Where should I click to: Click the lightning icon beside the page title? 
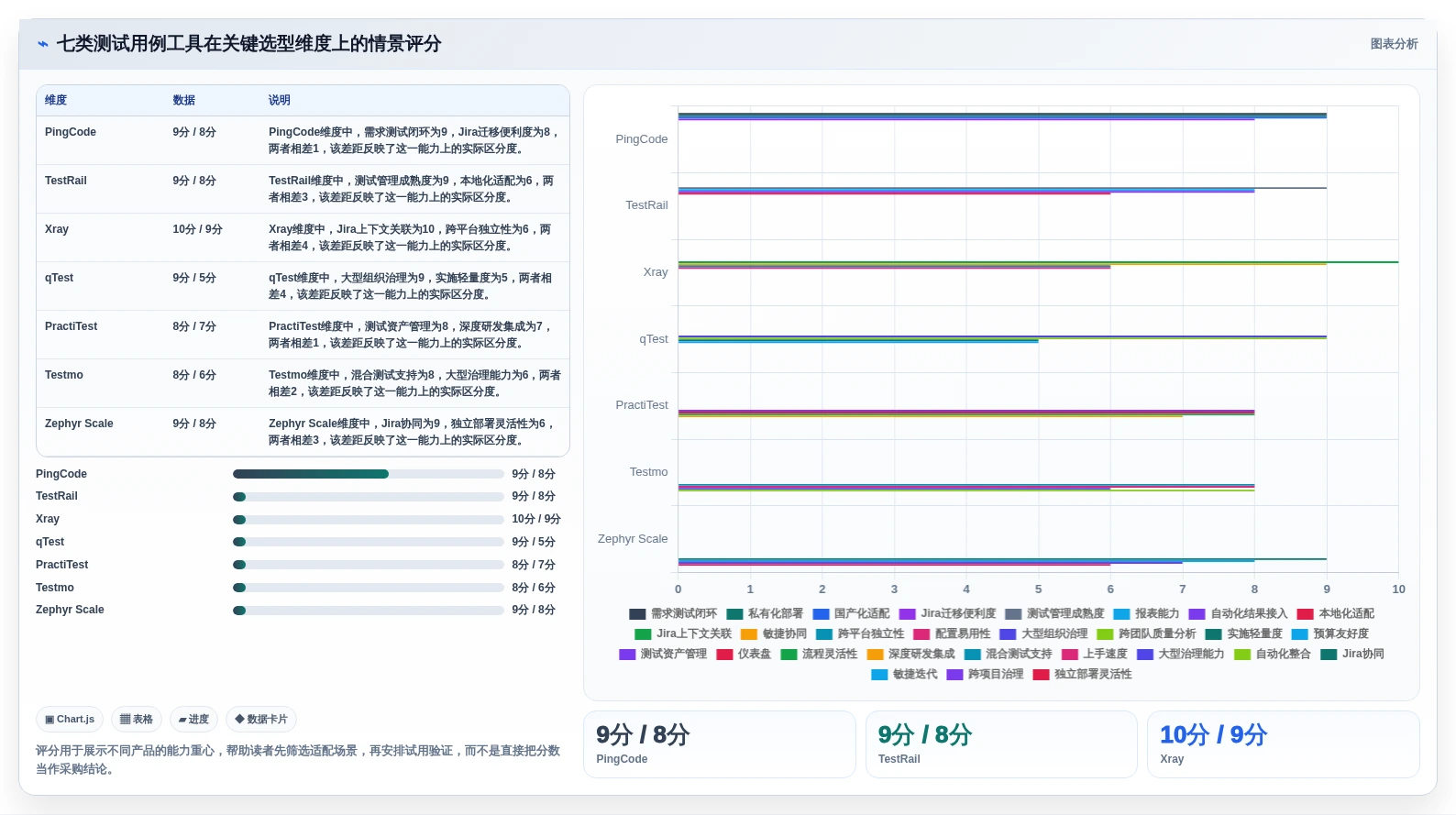(x=43, y=44)
